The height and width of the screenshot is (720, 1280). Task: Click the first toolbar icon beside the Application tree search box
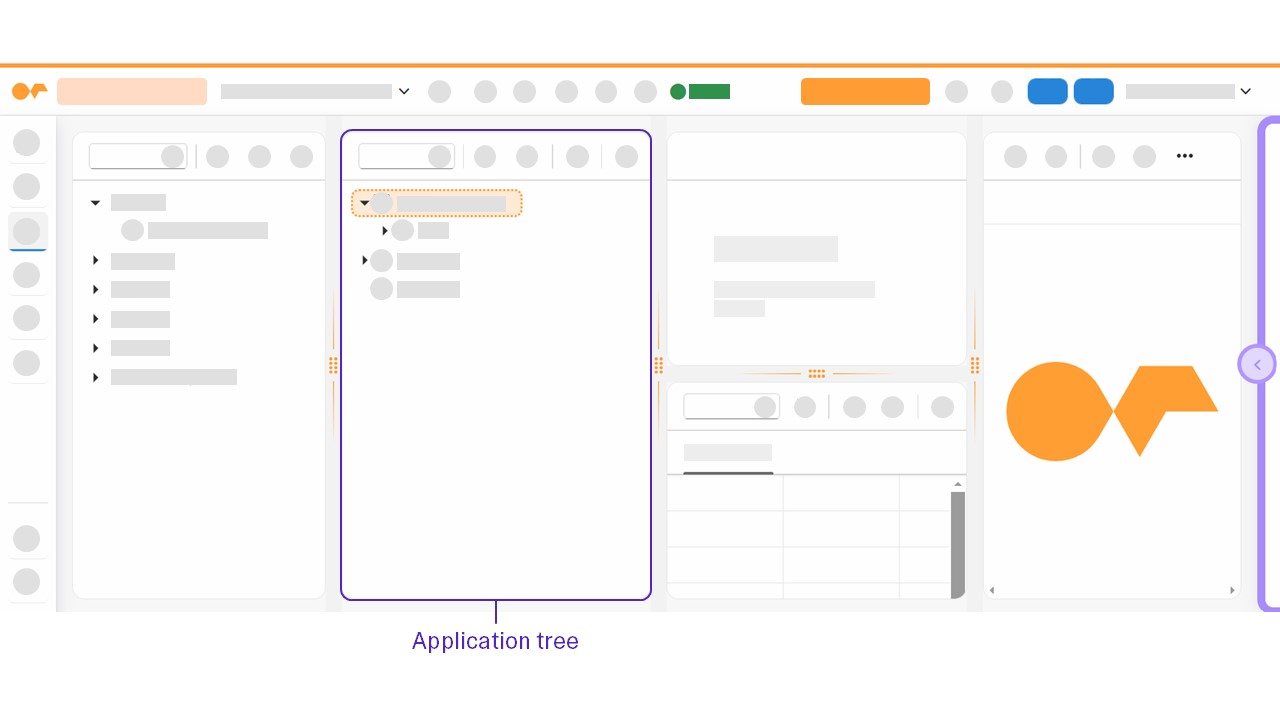485,156
